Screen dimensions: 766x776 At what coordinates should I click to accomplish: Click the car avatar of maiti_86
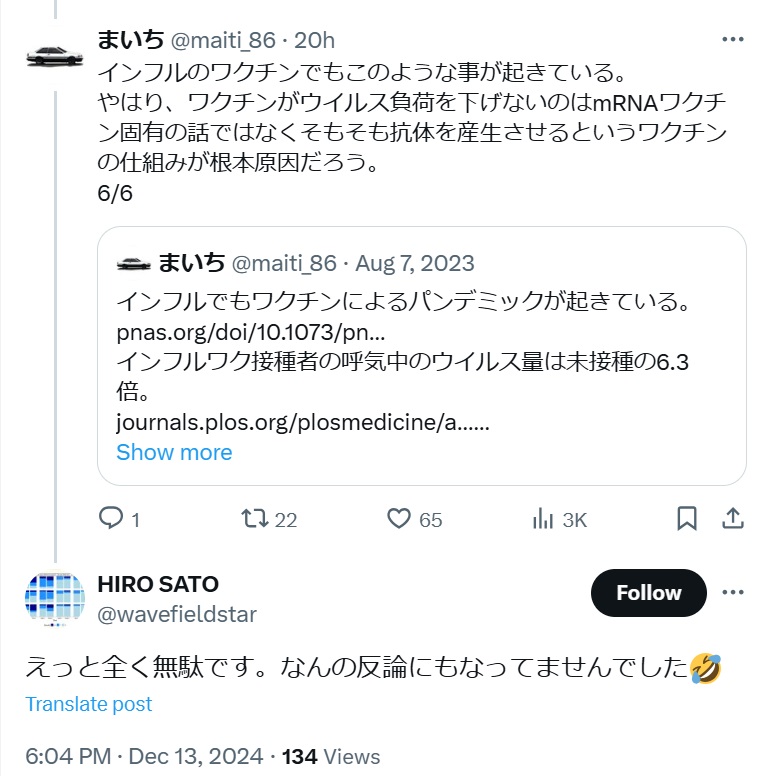(x=54, y=55)
